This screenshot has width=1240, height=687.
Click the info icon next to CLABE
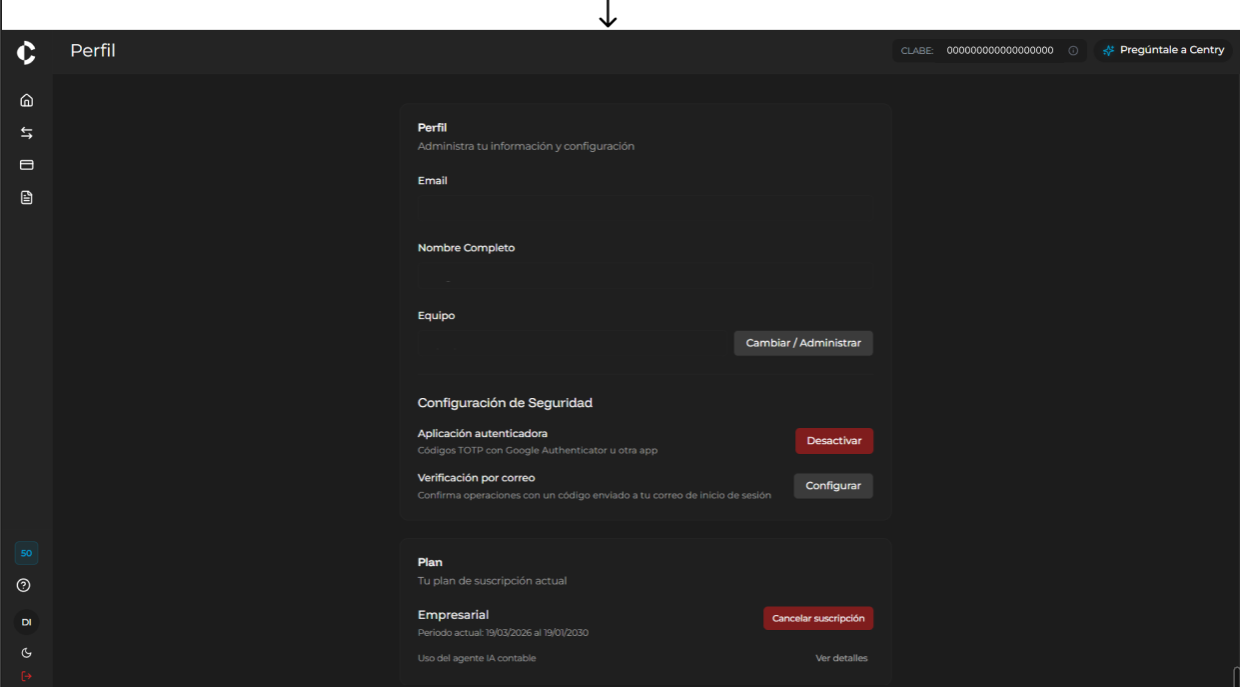click(x=1073, y=51)
